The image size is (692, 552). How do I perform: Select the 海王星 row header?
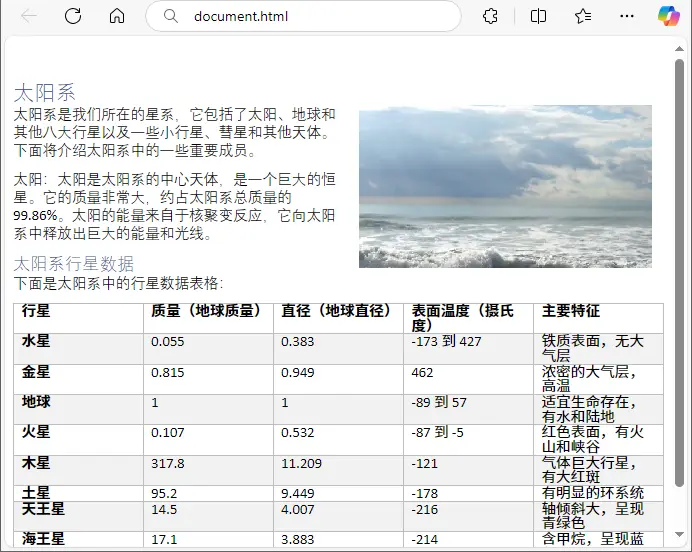tap(43, 539)
